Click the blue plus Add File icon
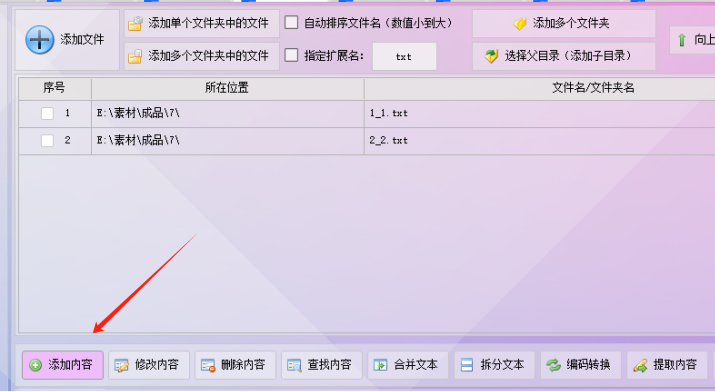The width and height of the screenshot is (715, 392). [x=40, y=40]
